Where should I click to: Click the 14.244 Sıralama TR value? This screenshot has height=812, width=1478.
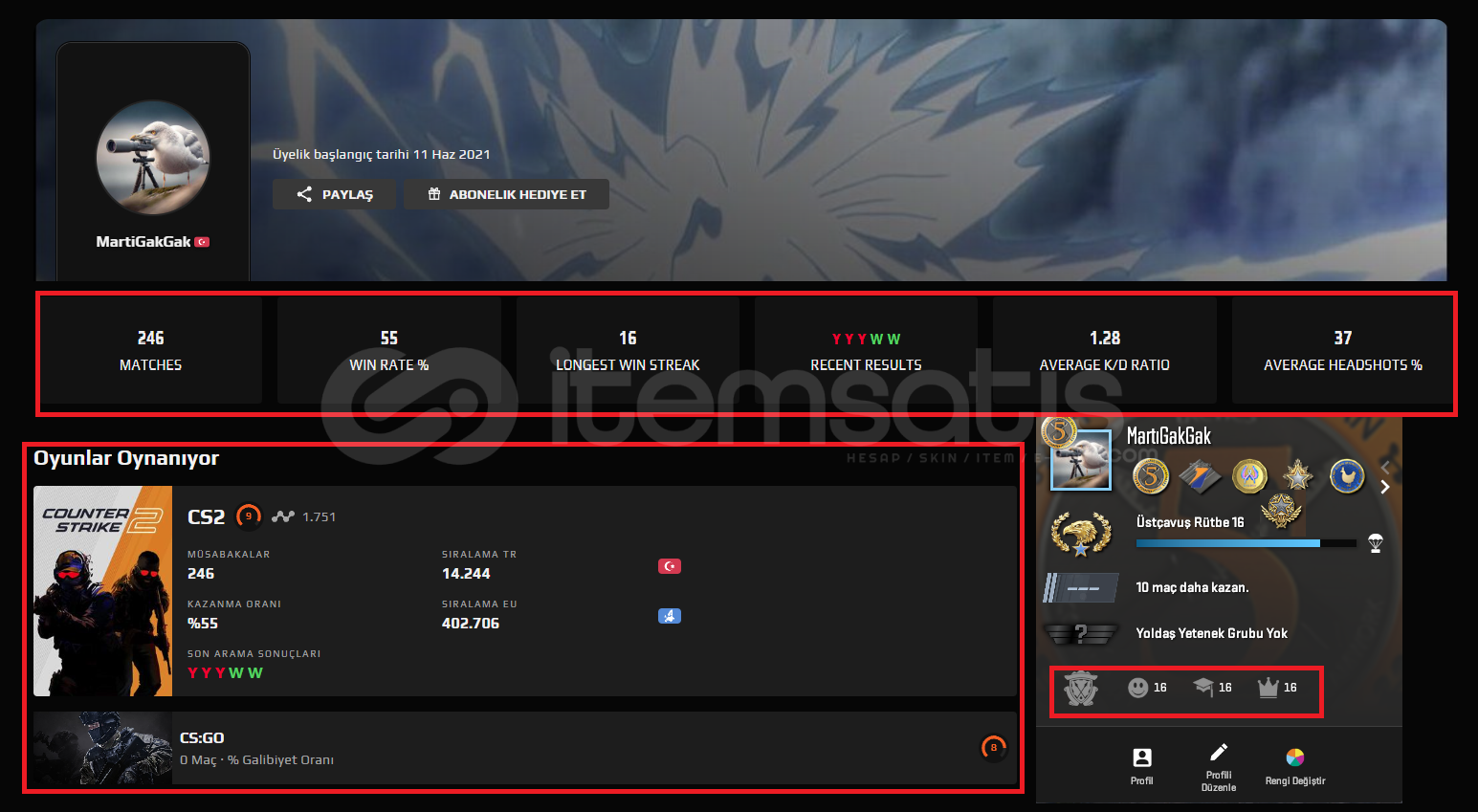point(466,574)
